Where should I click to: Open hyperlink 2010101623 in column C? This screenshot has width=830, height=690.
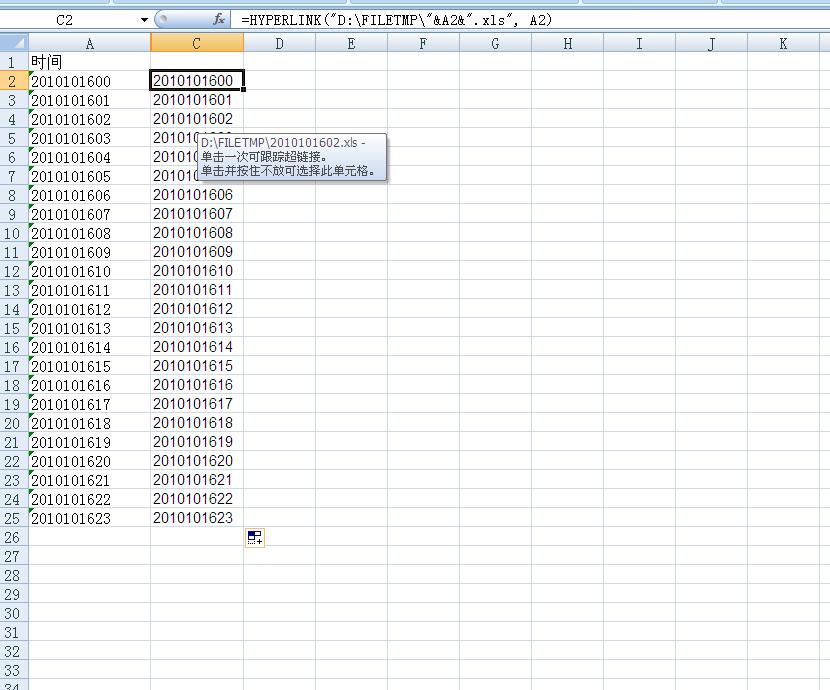192,518
